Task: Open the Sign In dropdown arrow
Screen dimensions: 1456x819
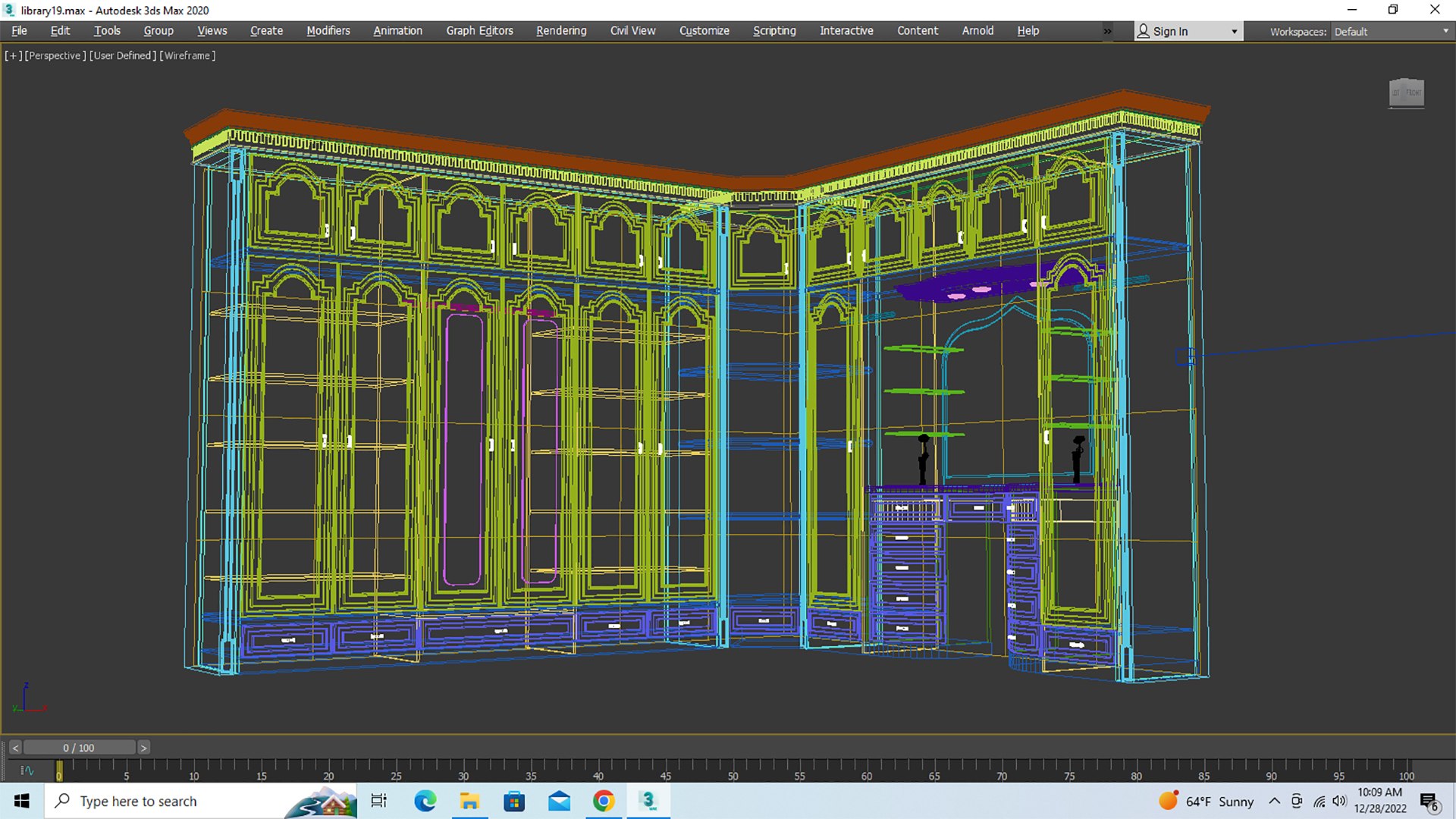Action: coord(1234,32)
